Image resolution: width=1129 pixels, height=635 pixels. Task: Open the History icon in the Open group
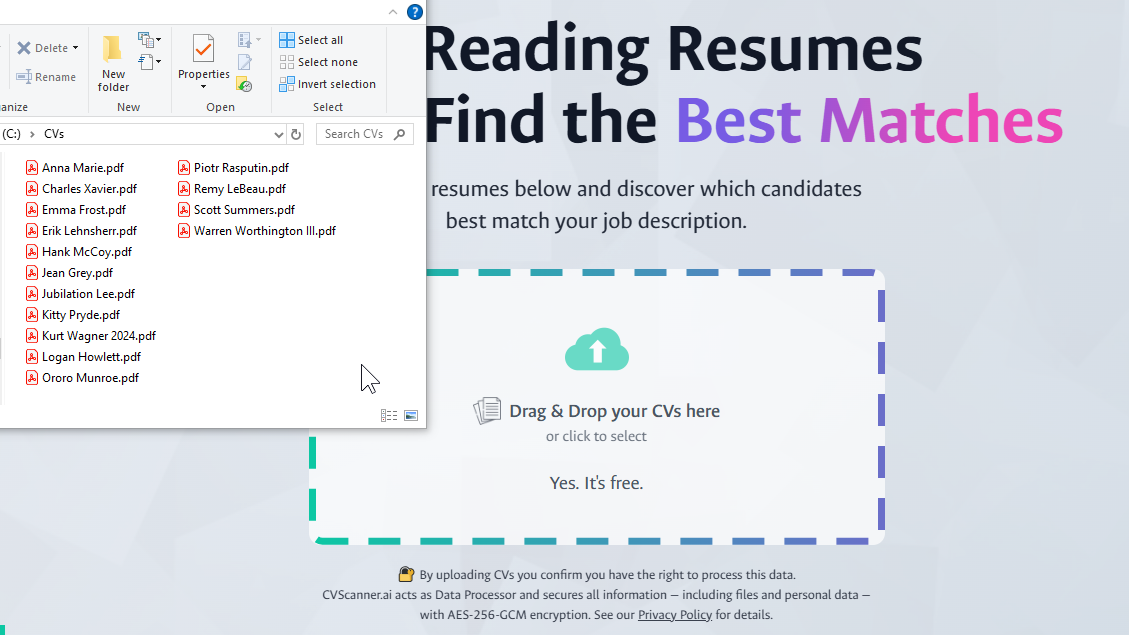tap(245, 84)
